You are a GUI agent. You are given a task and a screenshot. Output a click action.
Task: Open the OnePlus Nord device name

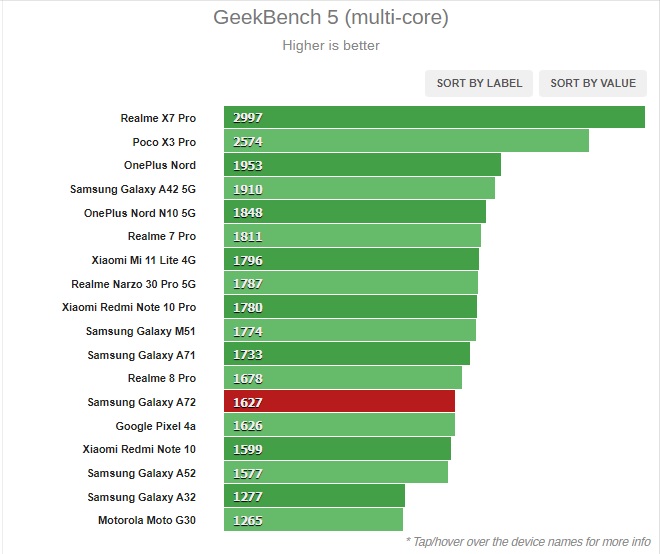point(160,165)
